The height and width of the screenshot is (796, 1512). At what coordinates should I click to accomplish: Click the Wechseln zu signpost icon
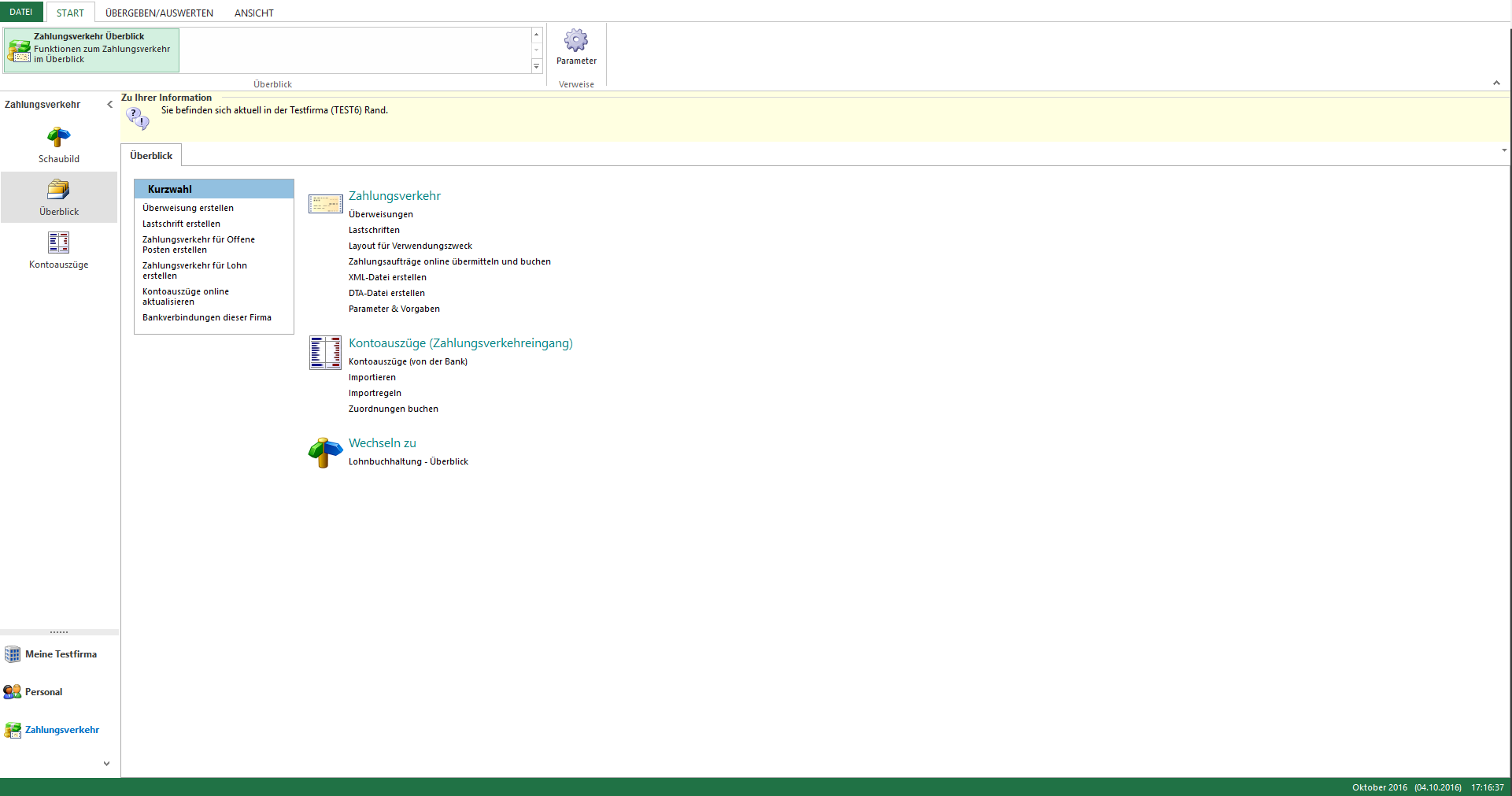click(324, 453)
